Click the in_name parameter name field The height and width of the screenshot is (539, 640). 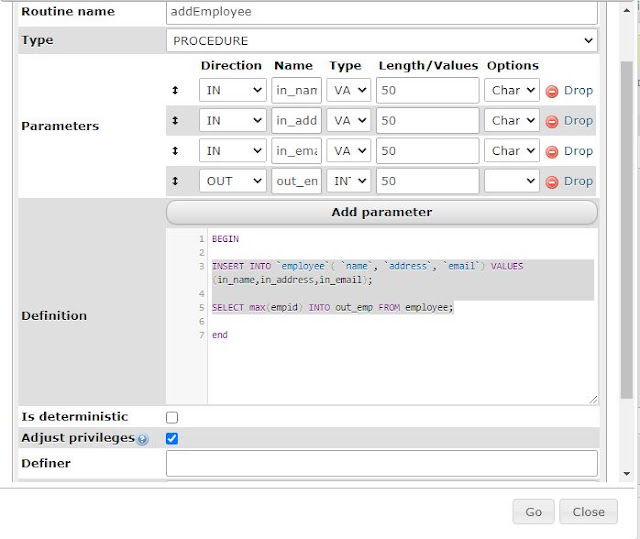[296, 90]
